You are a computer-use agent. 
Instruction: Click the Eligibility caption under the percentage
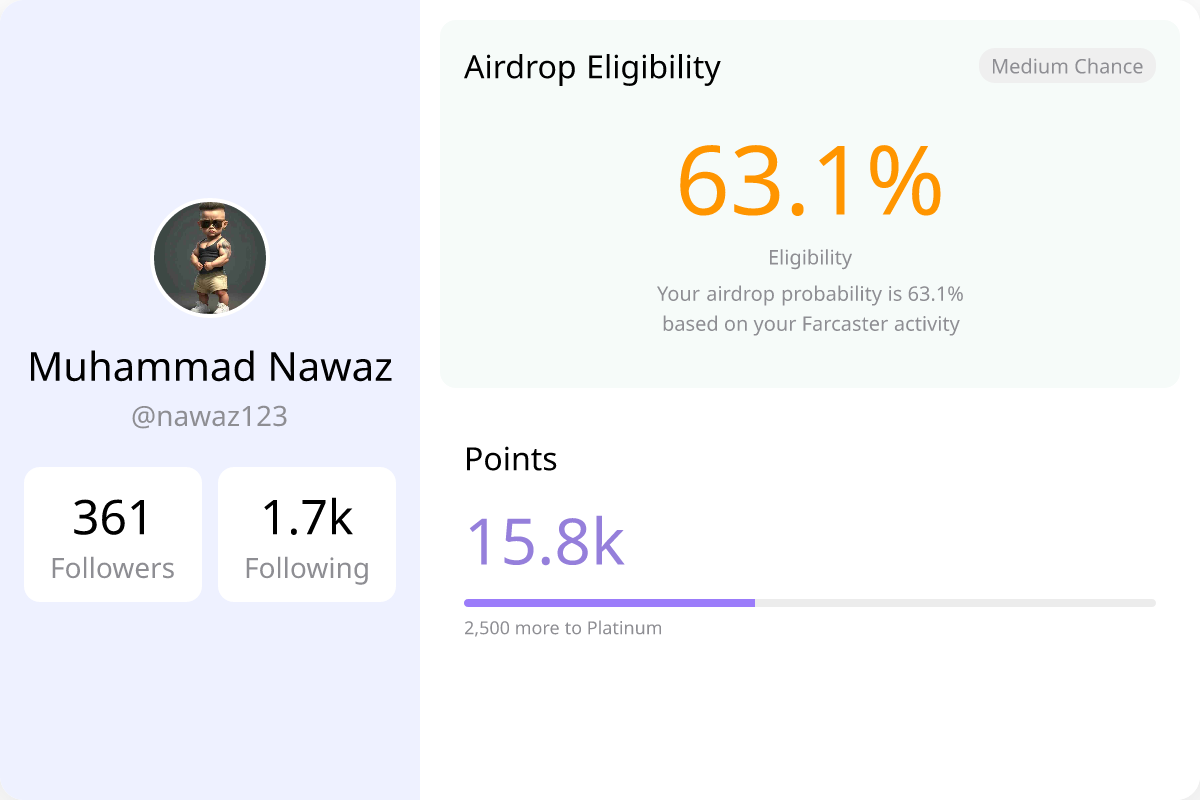810,257
